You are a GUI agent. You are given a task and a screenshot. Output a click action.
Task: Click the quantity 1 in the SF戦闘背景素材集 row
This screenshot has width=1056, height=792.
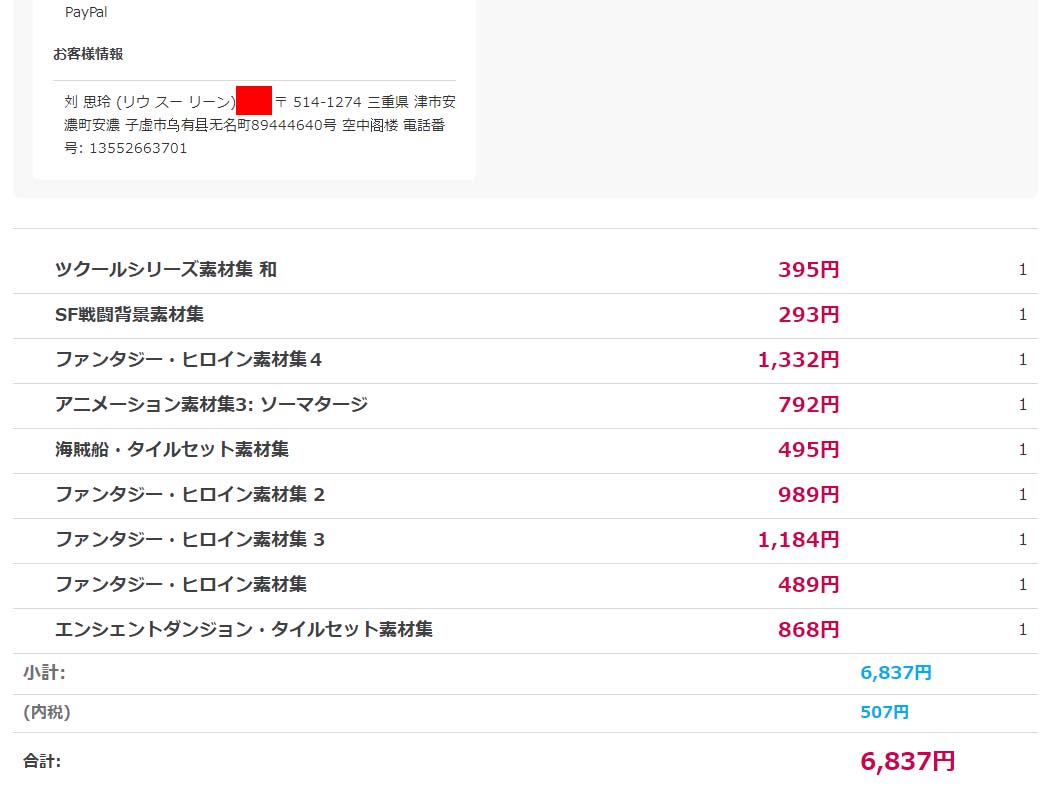click(x=1022, y=315)
